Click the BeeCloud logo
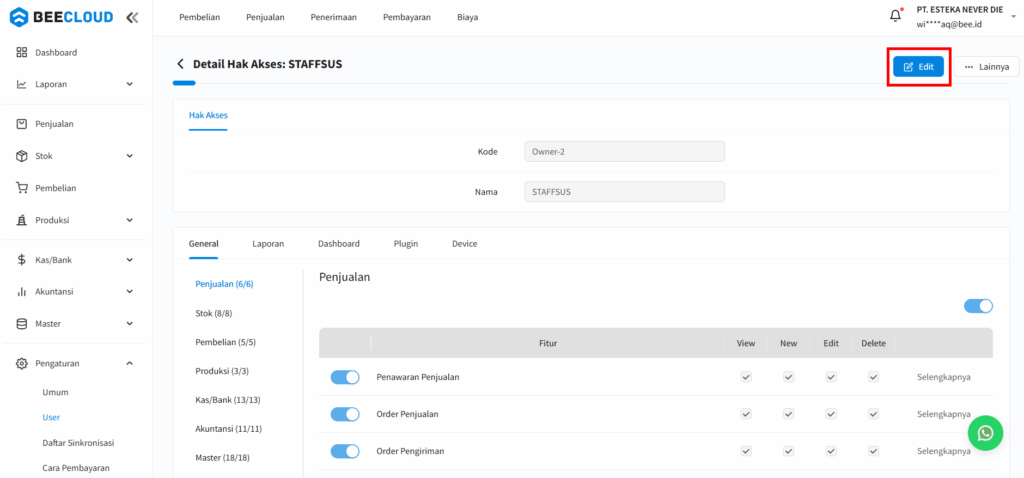 point(61,17)
